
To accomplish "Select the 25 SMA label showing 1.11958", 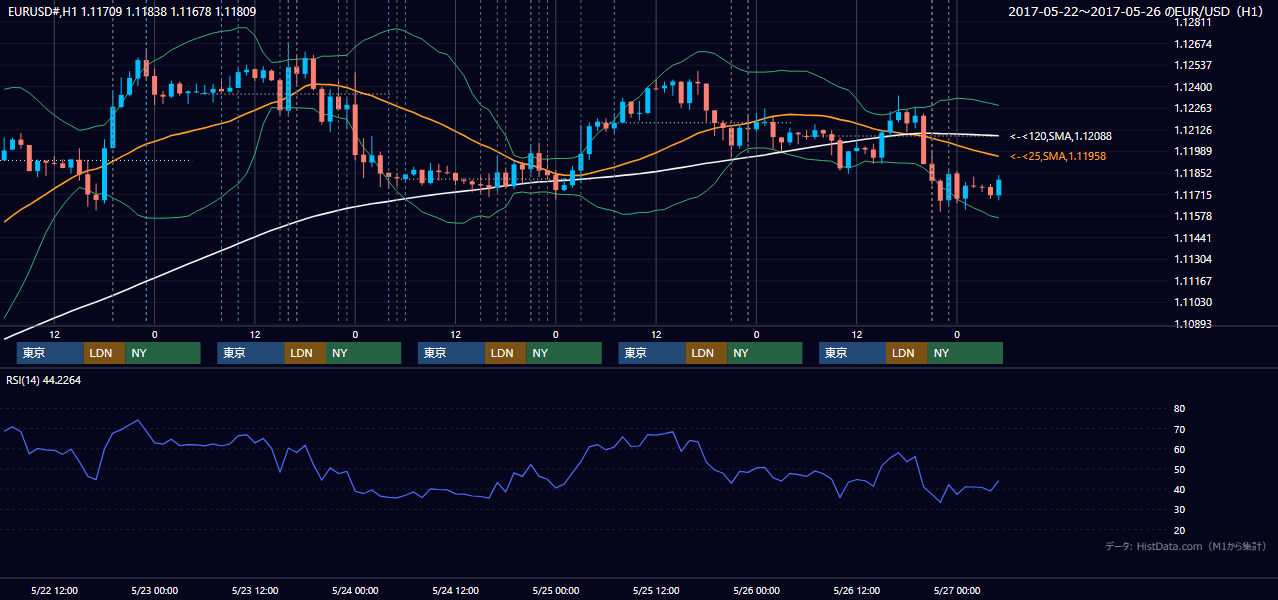I will coord(1058,157).
